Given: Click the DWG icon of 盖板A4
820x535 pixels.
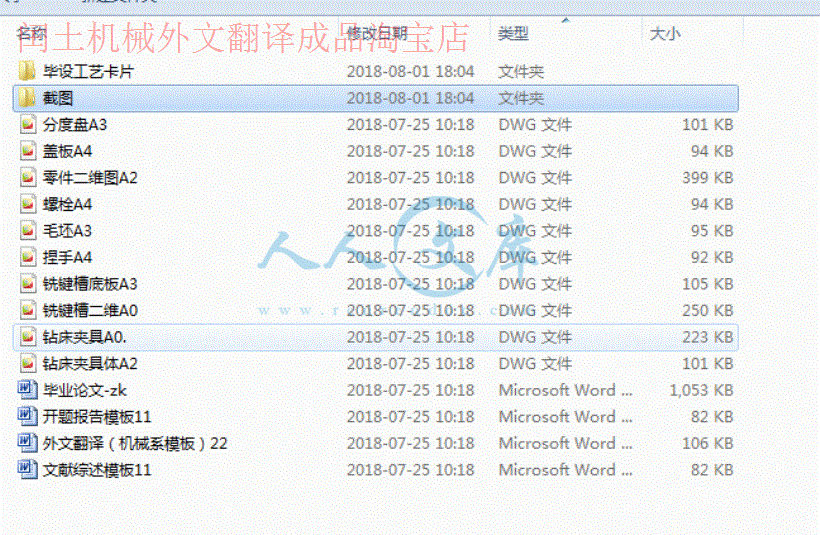Looking at the screenshot, I should click(28, 151).
